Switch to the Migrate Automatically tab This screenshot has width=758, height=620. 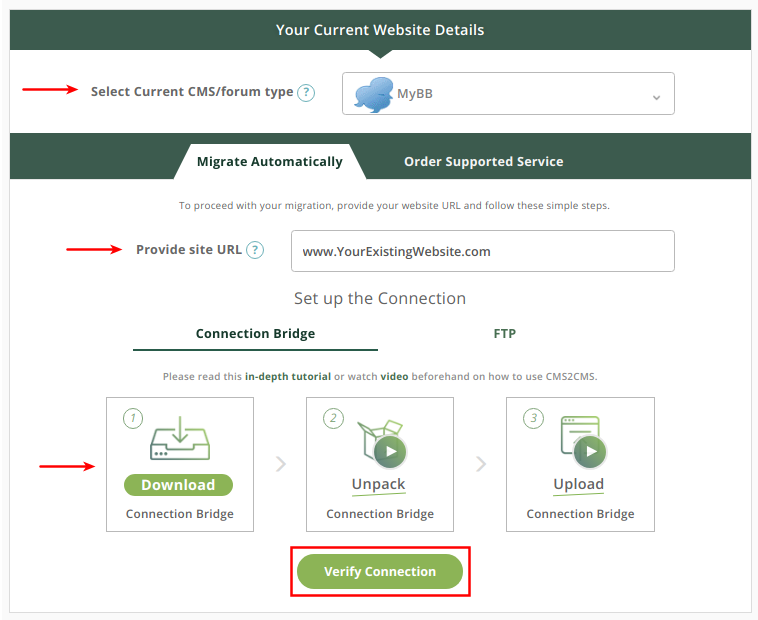pos(270,161)
